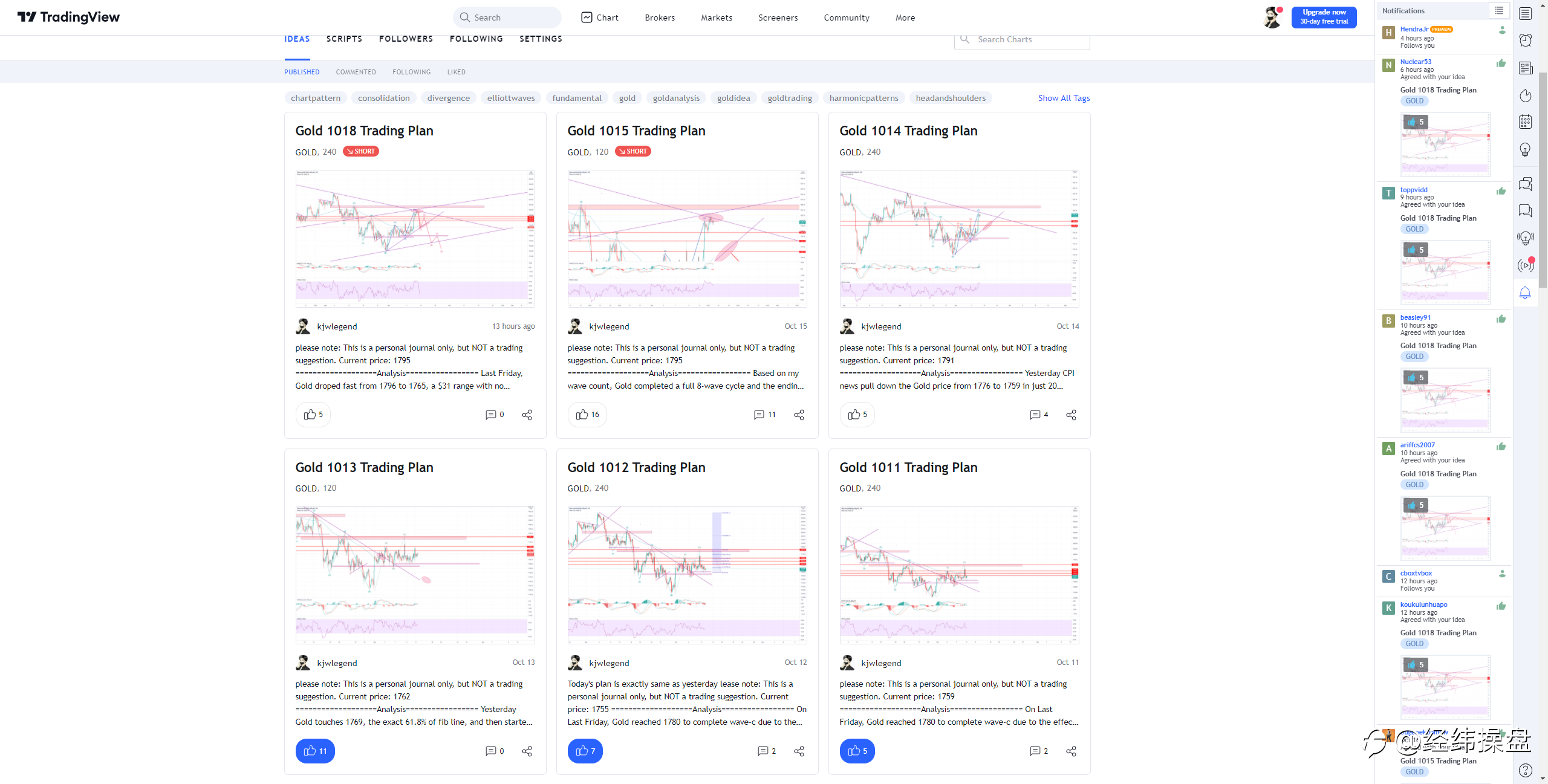This screenshot has height=784, width=1548.
Task: Open the More menu in top navigation
Action: point(905,18)
